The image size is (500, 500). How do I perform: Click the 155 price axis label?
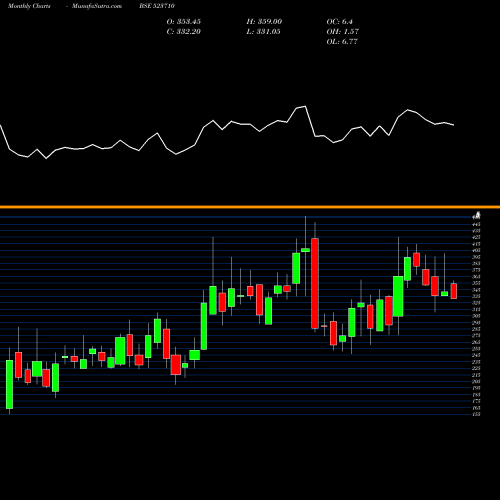point(476,414)
